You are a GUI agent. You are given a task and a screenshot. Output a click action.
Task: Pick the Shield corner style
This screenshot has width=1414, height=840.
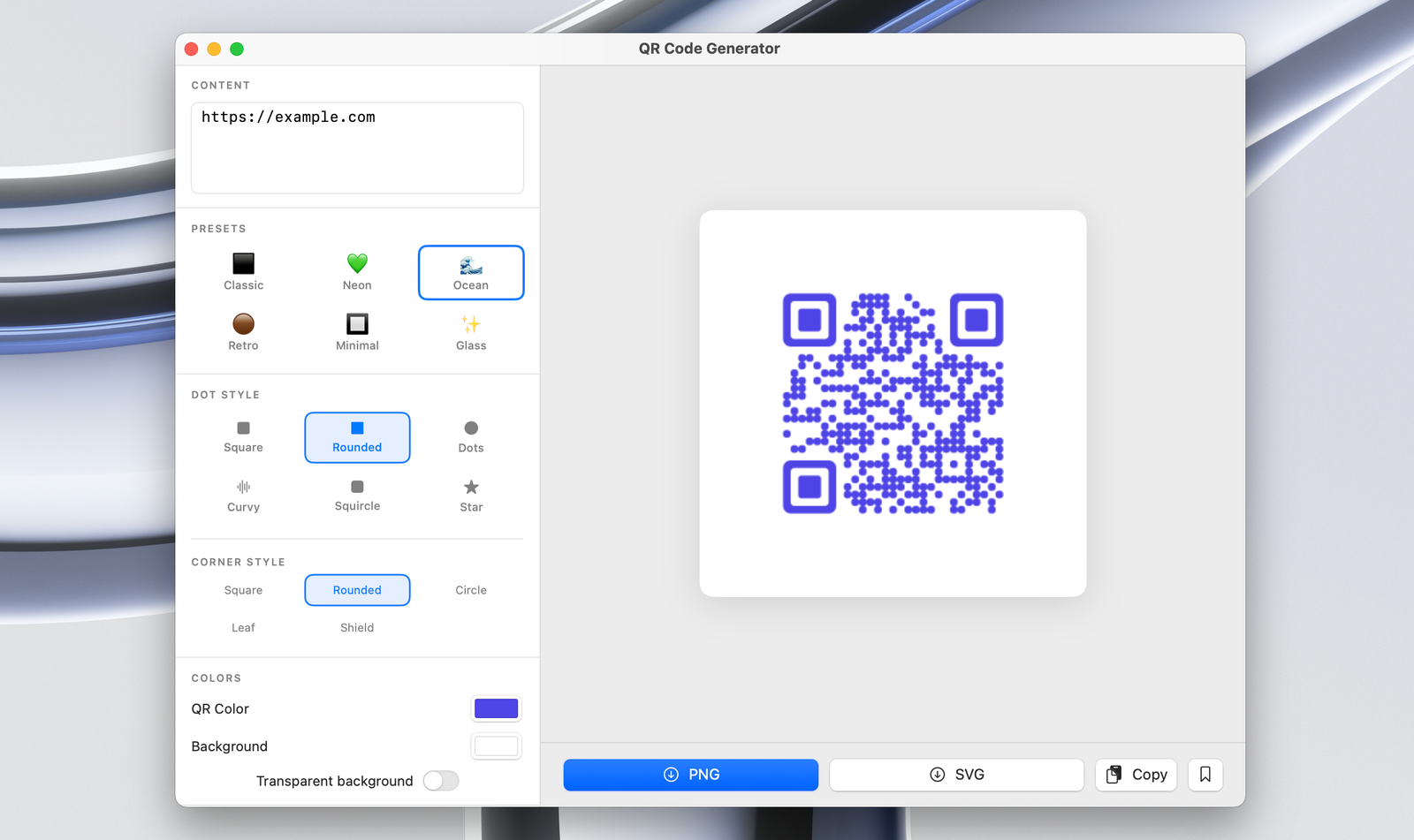point(357,628)
